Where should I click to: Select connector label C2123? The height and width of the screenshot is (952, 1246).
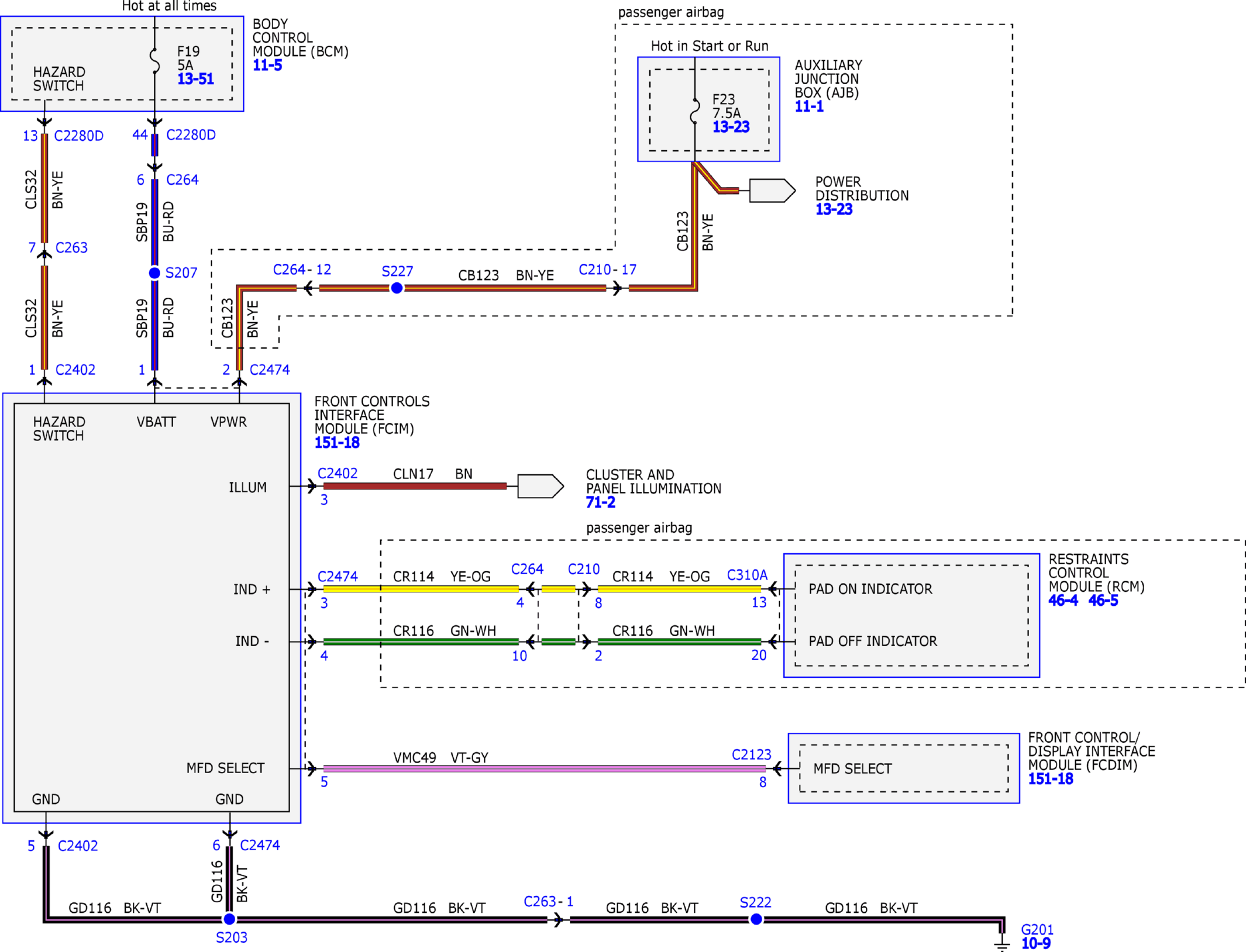[x=751, y=755]
